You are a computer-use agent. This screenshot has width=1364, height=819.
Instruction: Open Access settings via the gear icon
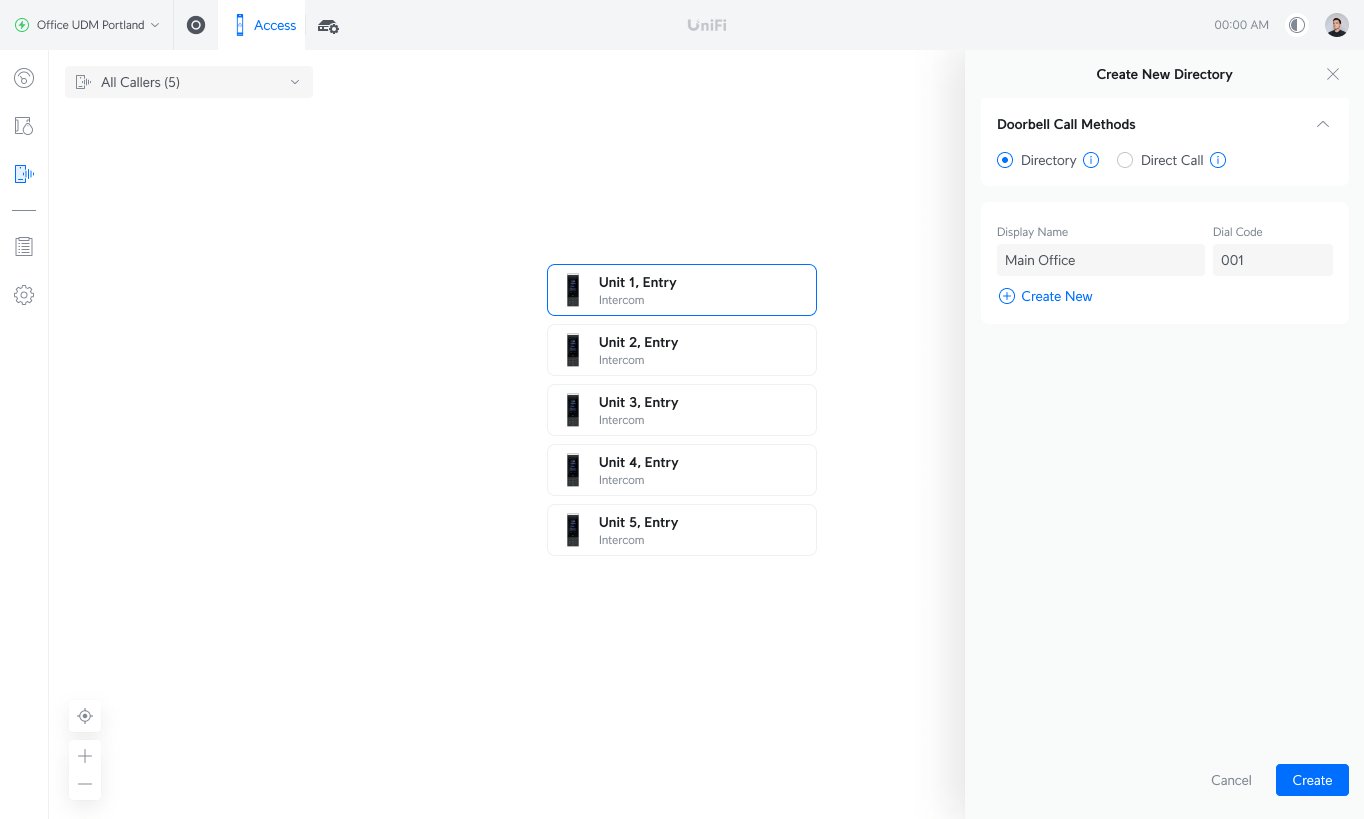[x=24, y=295]
